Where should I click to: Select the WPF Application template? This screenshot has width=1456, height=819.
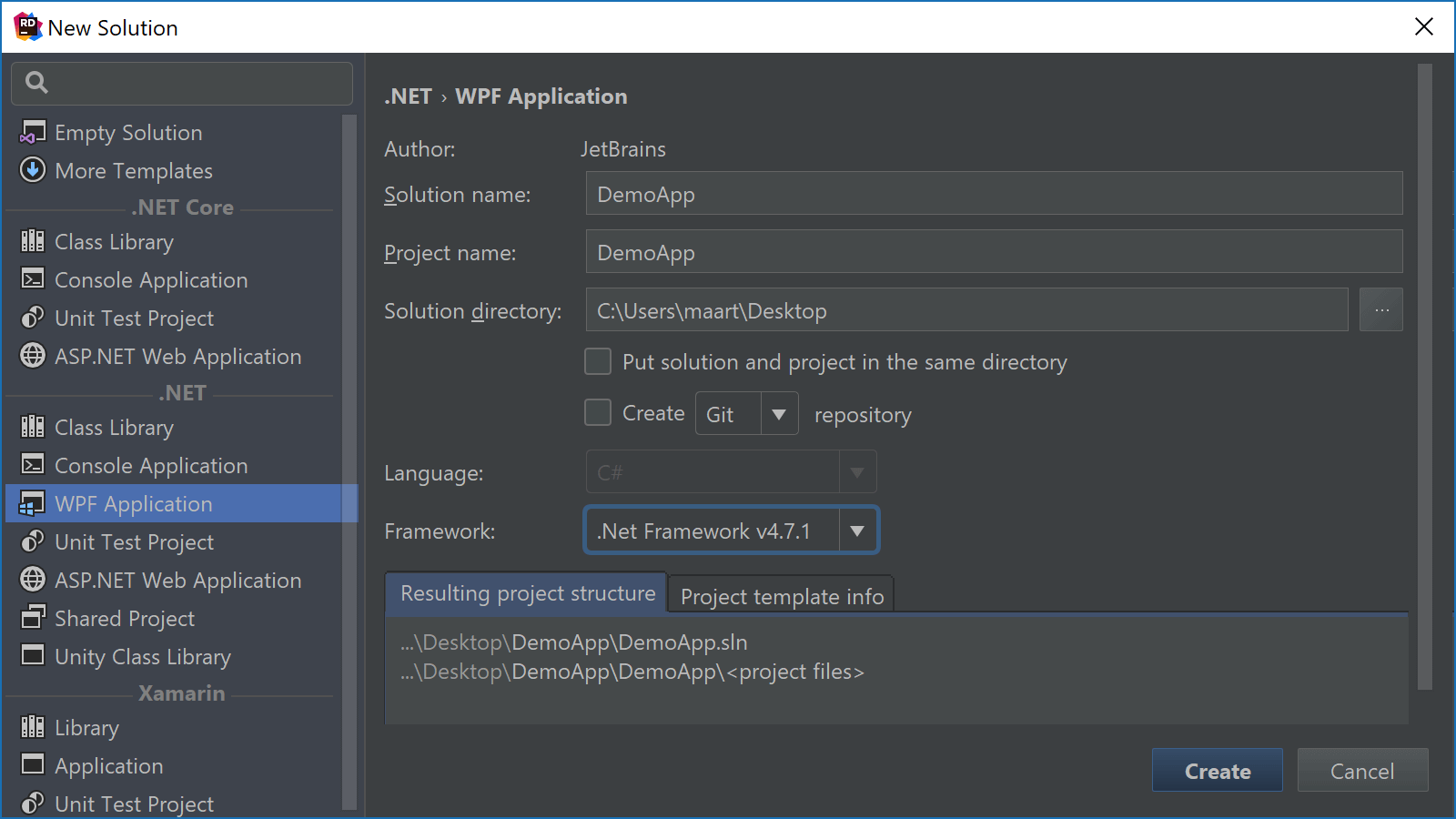(x=133, y=503)
